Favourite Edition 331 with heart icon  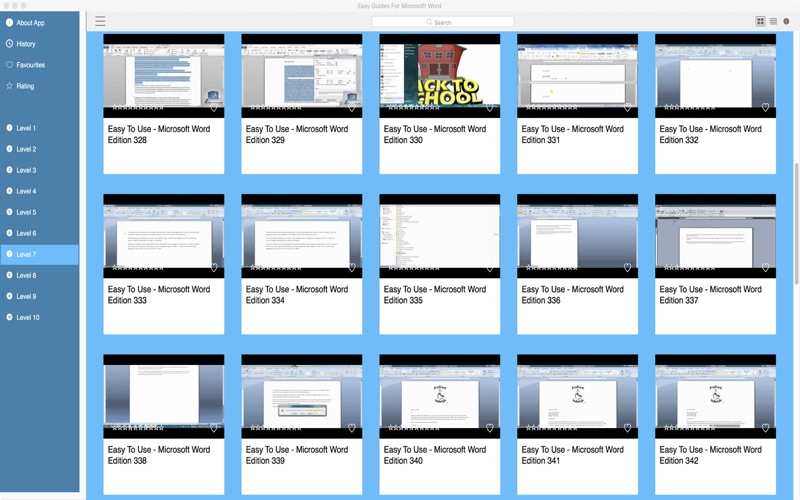(628, 108)
